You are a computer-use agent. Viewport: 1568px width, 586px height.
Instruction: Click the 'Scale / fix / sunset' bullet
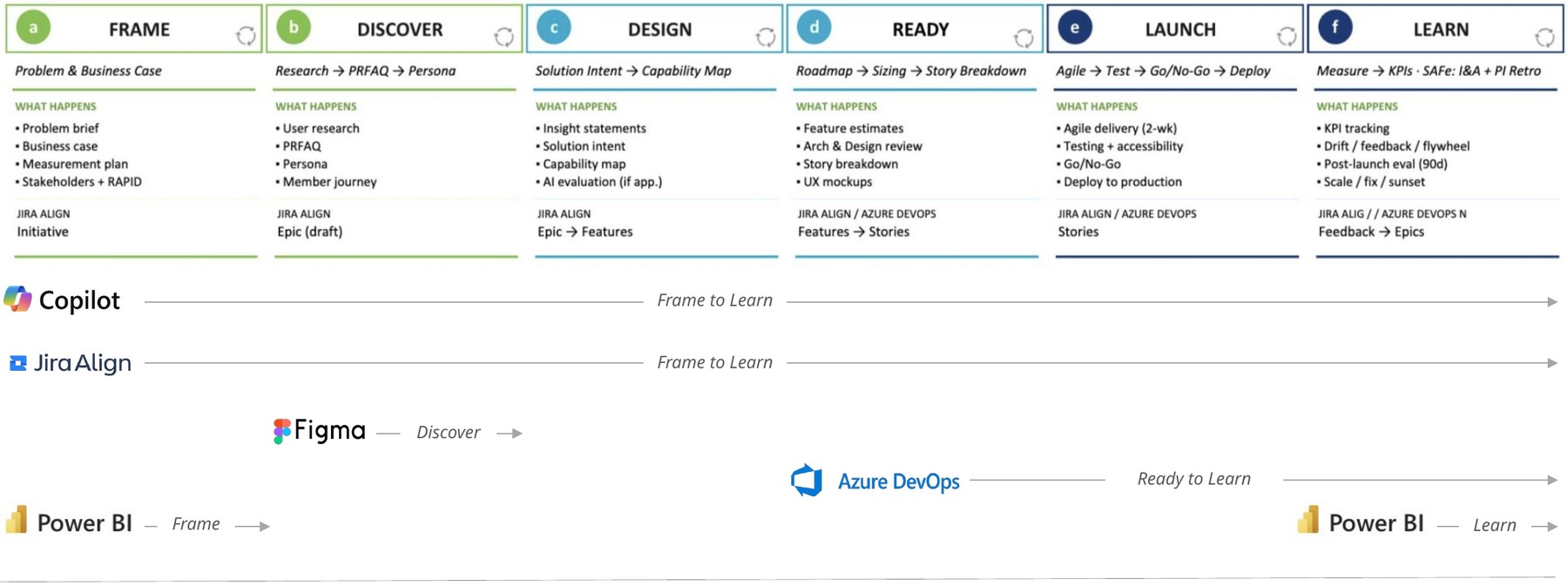1370,182
